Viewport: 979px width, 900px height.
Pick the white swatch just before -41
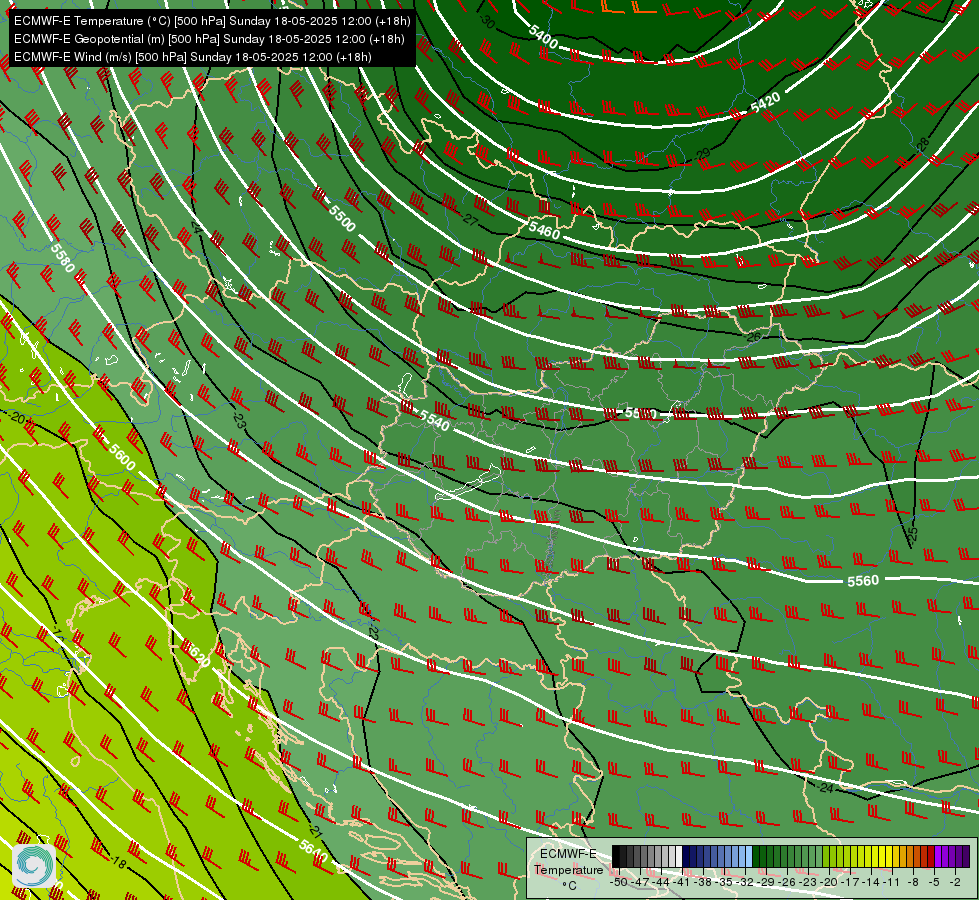coord(679,856)
